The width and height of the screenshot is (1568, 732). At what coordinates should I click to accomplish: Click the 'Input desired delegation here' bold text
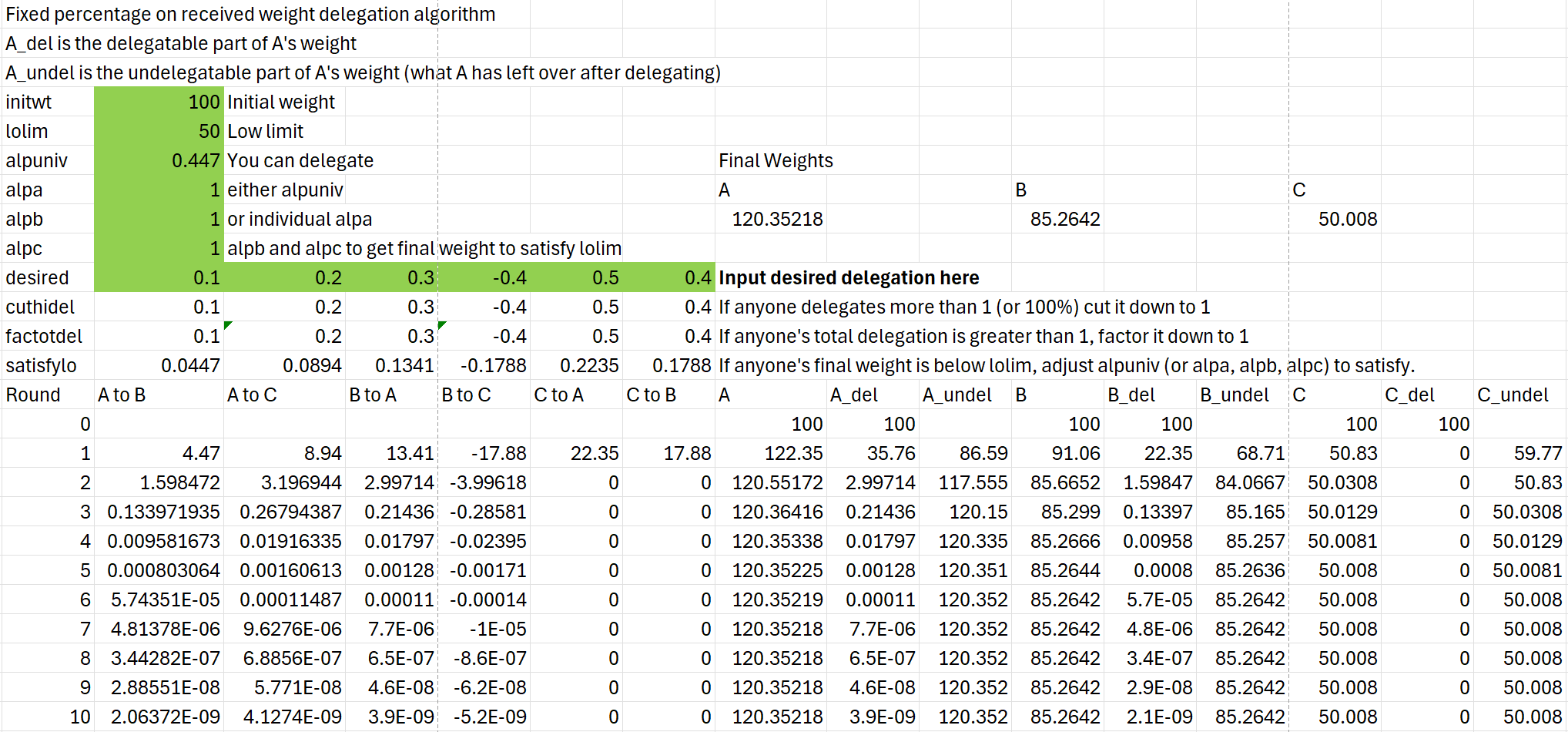pyautogui.click(x=849, y=277)
